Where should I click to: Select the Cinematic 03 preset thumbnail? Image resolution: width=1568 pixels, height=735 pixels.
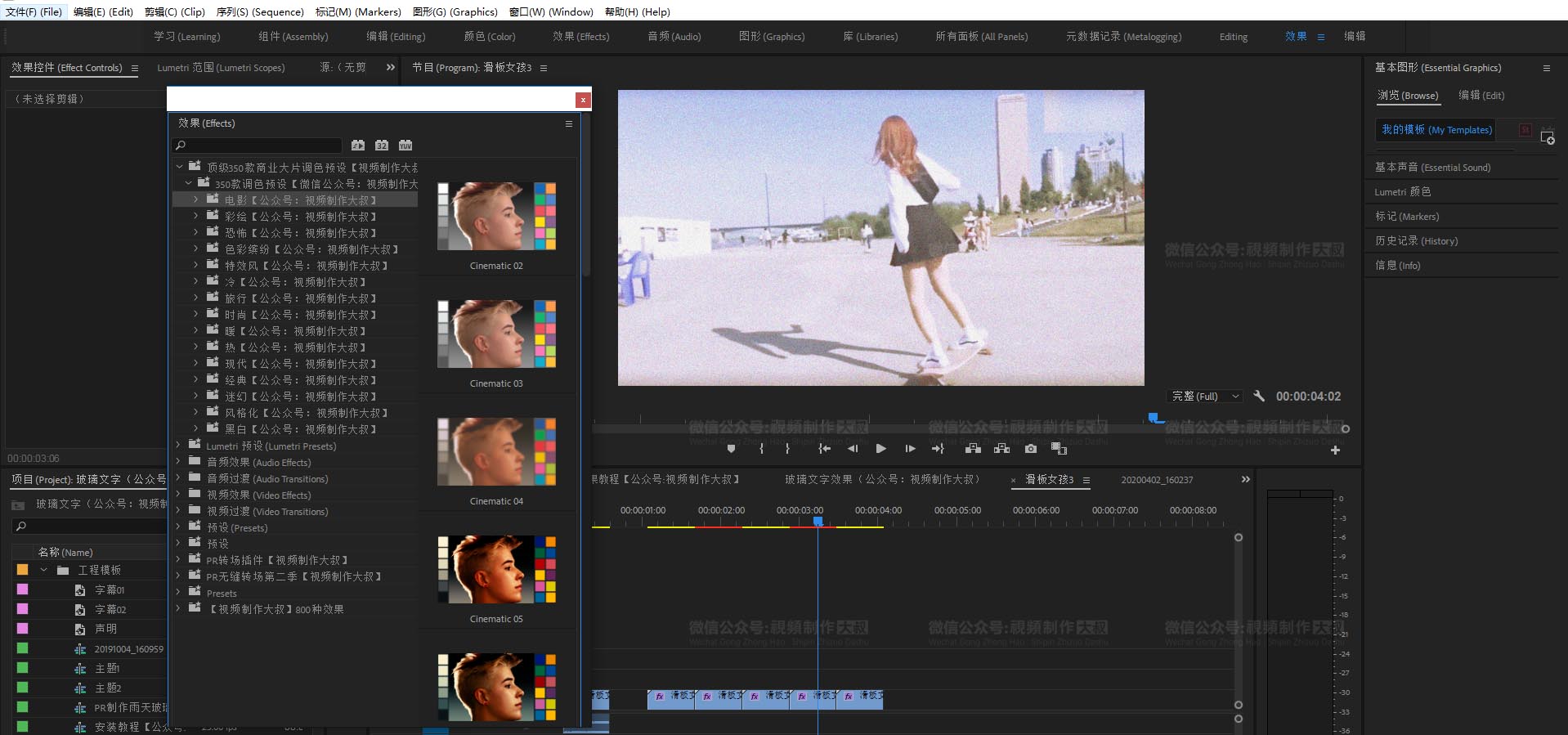[496, 334]
